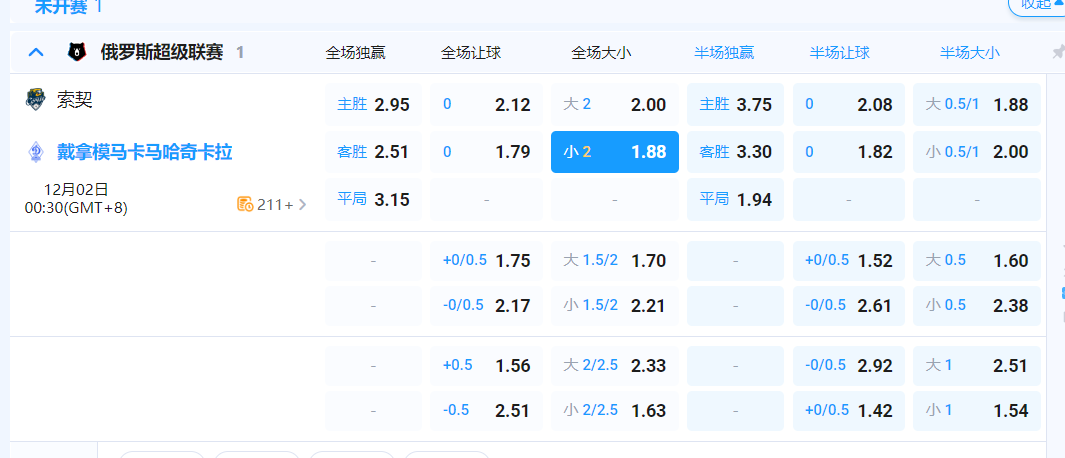Click match date 12月02日
This screenshot has height=458, width=1065.
[x=76, y=190]
